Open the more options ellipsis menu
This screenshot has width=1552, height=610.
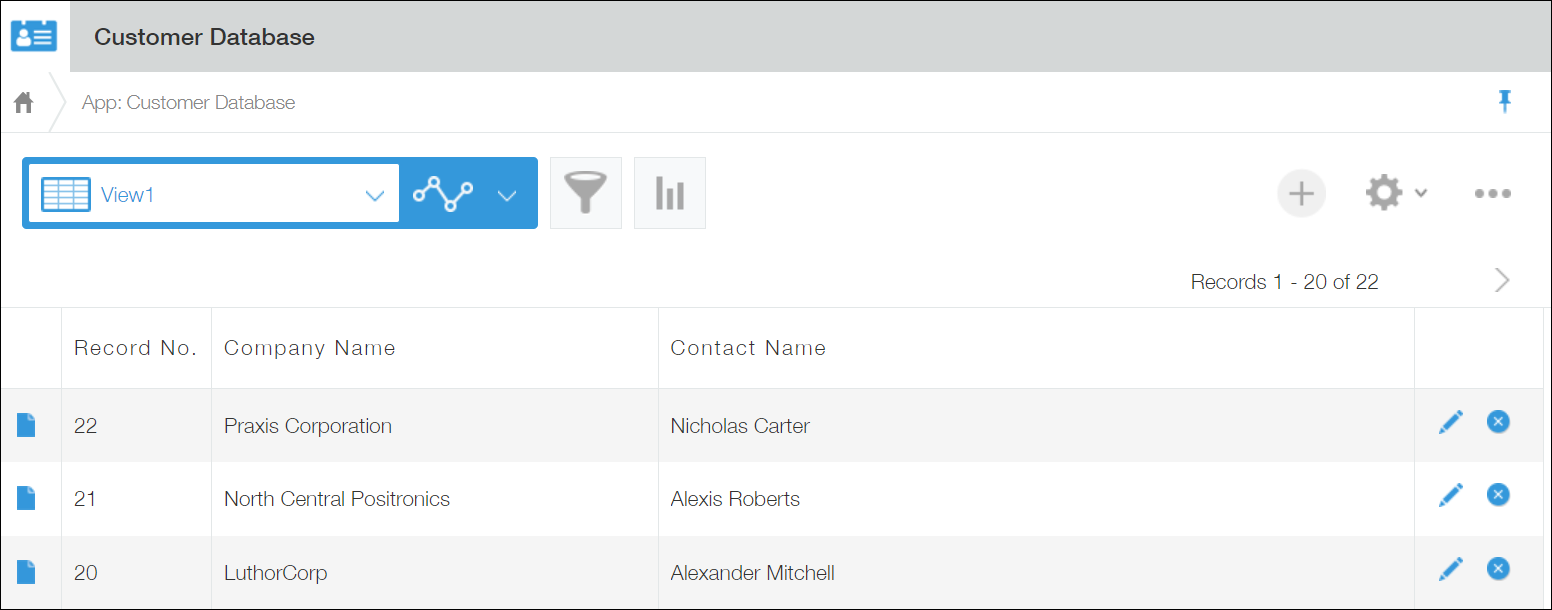coord(1493,193)
